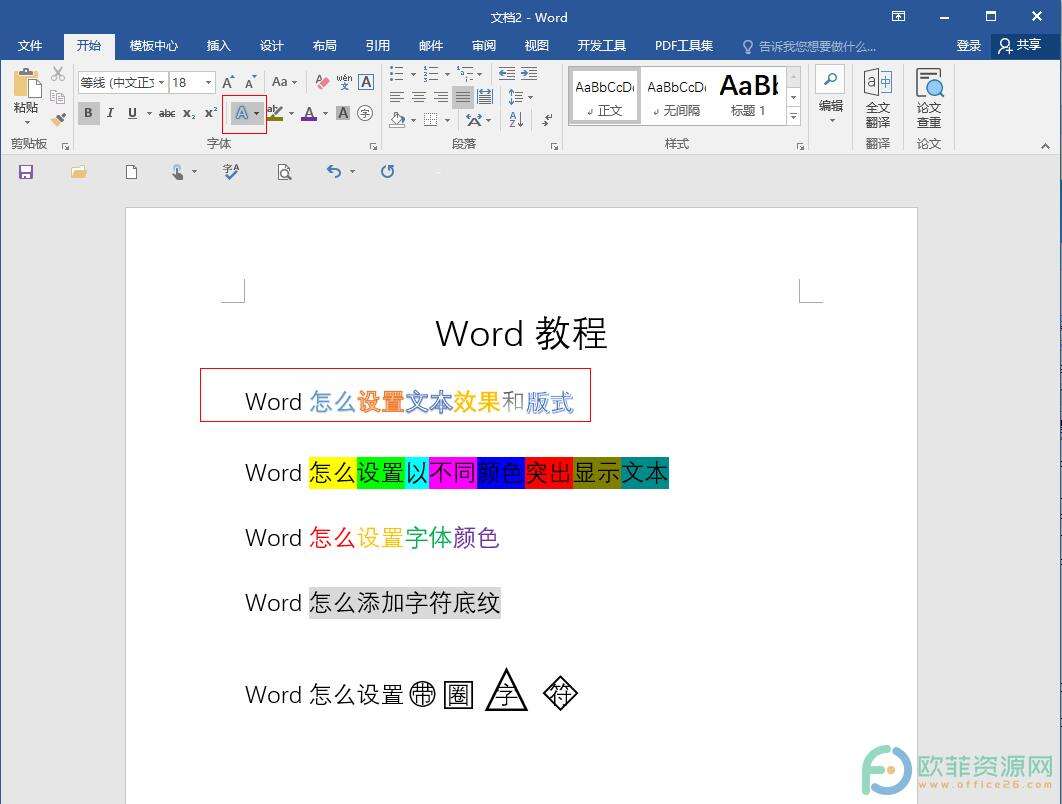Switch to the 审阅 (Review) tab
The height and width of the screenshot is (804, 1062).
pos(484,45)
